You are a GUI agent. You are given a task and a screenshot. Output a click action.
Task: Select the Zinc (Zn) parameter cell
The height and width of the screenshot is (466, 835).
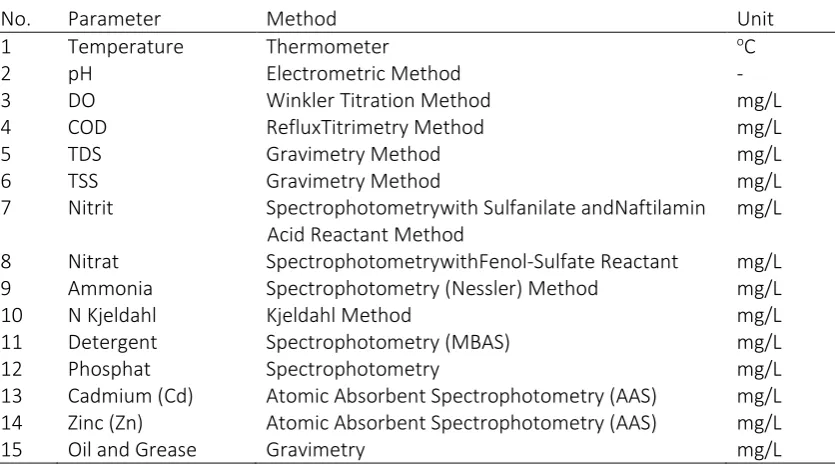105,423
